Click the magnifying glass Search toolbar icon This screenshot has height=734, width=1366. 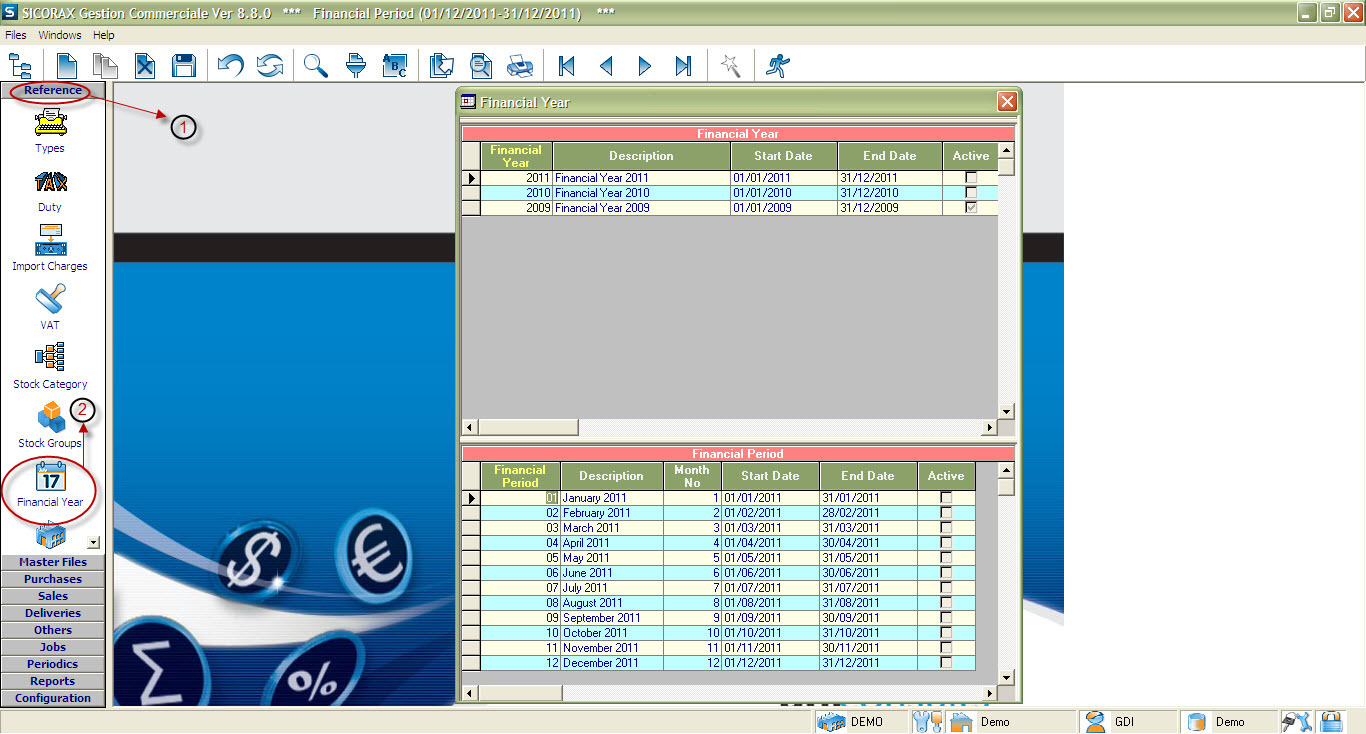[316, 66]
